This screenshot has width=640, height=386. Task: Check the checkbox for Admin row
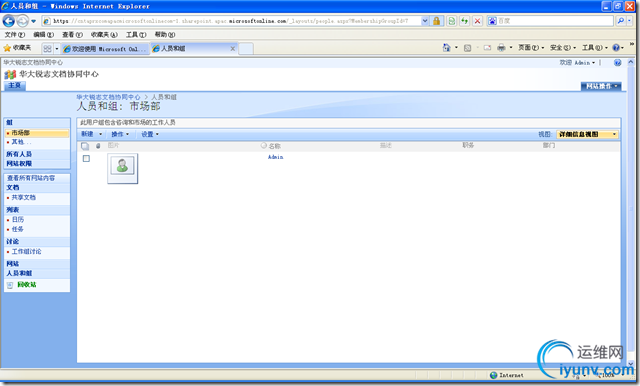tap(86, 158)
